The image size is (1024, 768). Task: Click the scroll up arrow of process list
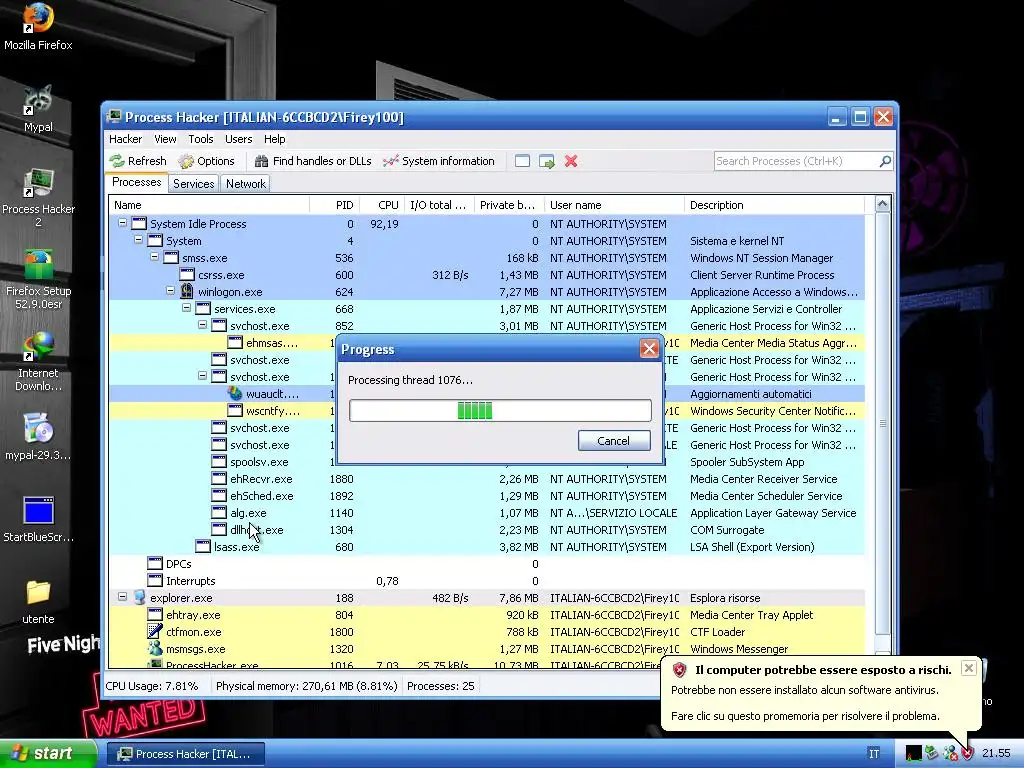click(882, 204)
